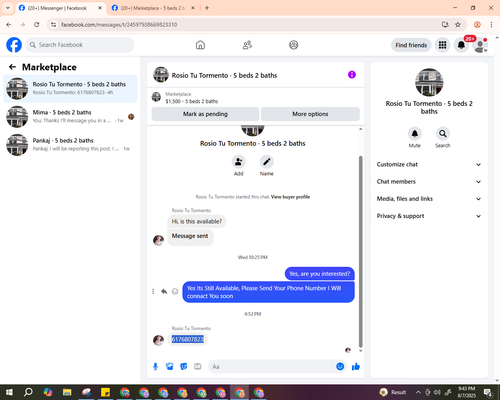Screen dimensions: 500x400
Task: Click the choose sticker icon
Action: 184,367
